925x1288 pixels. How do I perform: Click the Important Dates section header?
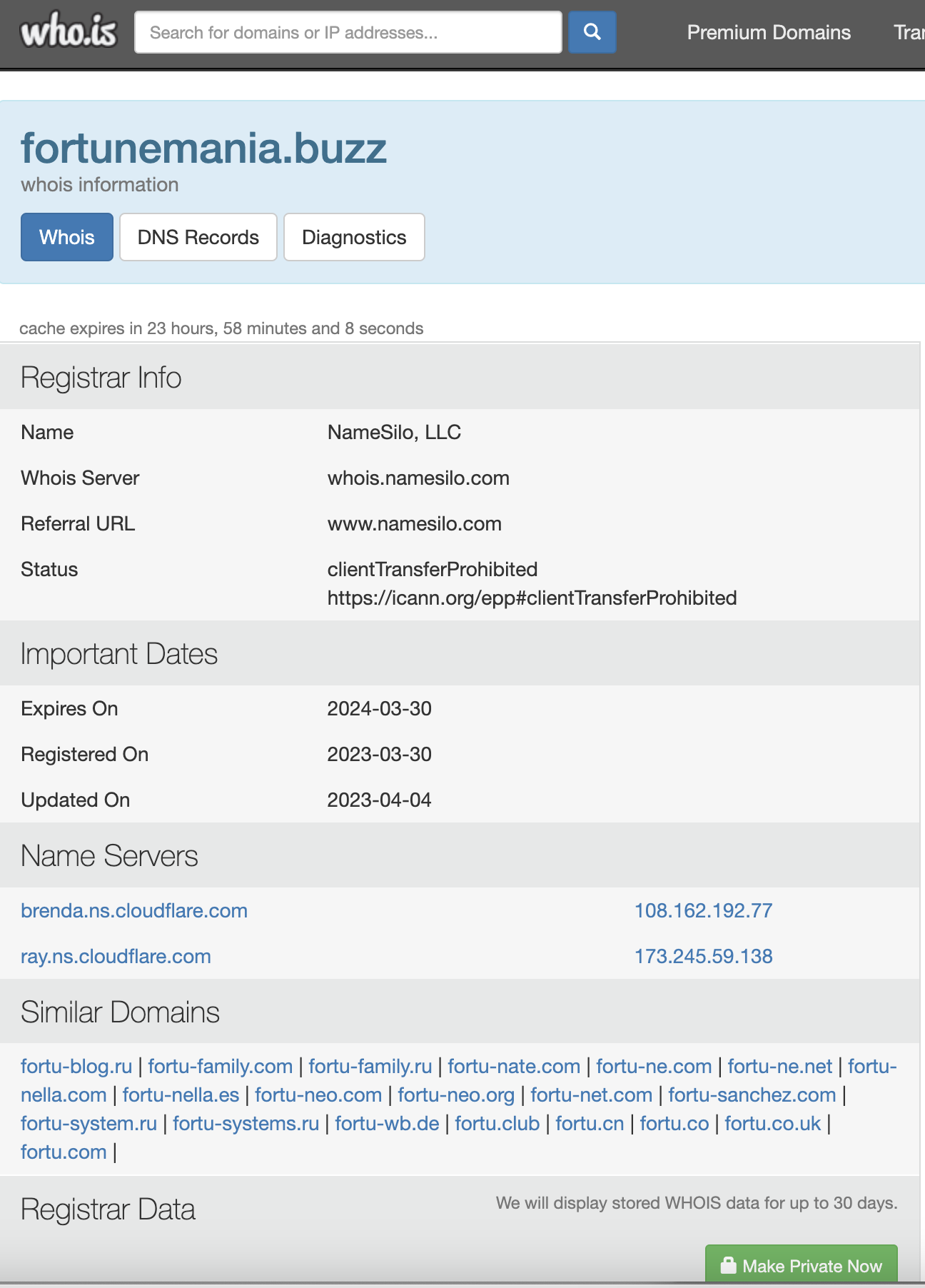(x=119, y=654)
